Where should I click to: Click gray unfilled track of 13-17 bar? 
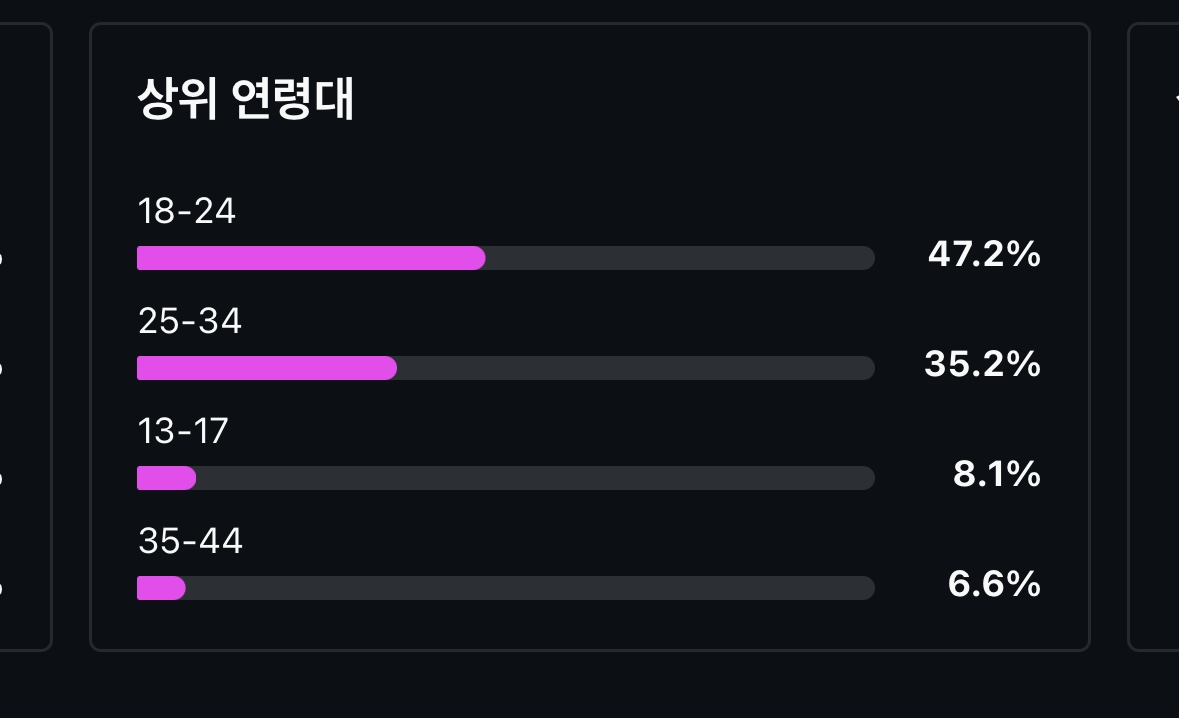[x=535, y=478]
